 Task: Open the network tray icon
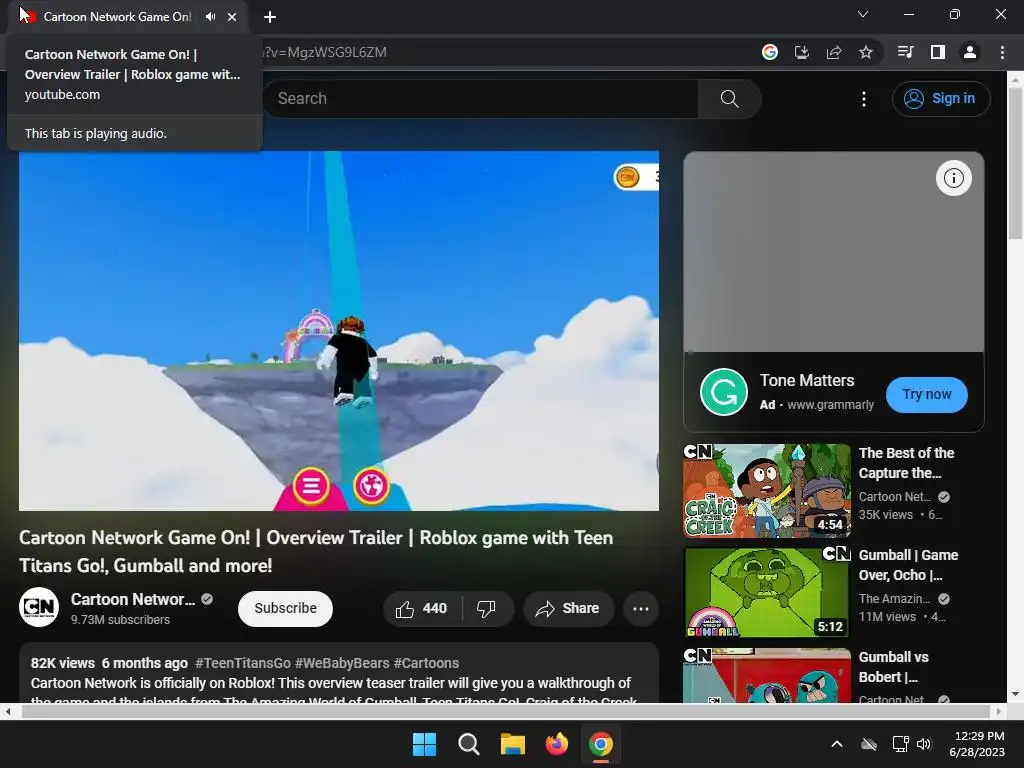[x=901, y=744]
